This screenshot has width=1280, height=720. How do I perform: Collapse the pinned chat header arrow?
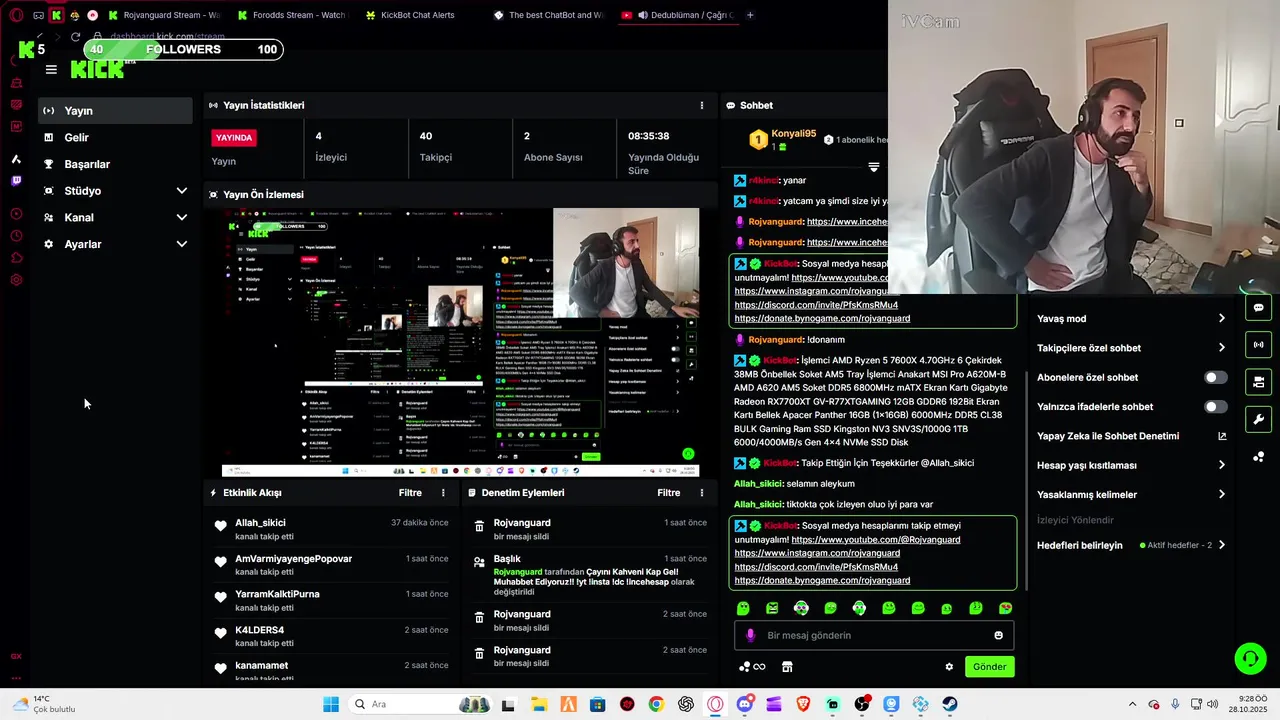pyautogui.click(x=873, y=167)
